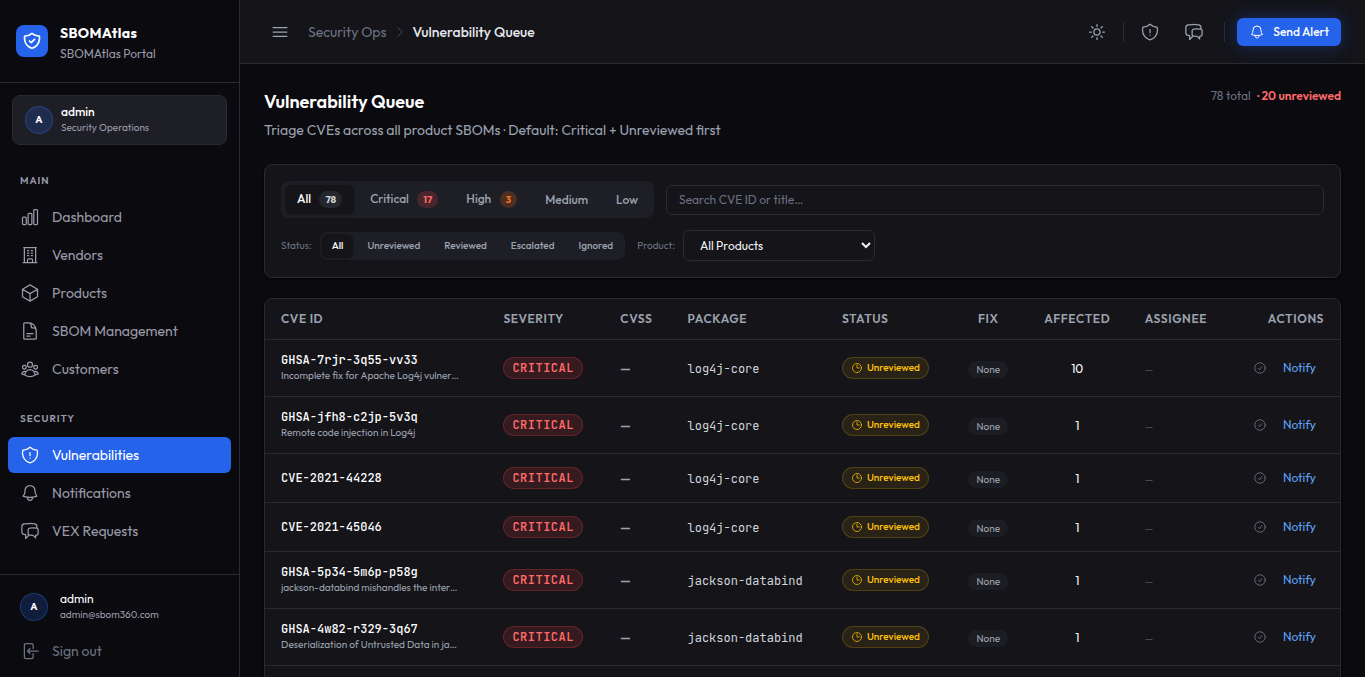Click Notify for CVE-2021-44228

tap(1299, 478)
